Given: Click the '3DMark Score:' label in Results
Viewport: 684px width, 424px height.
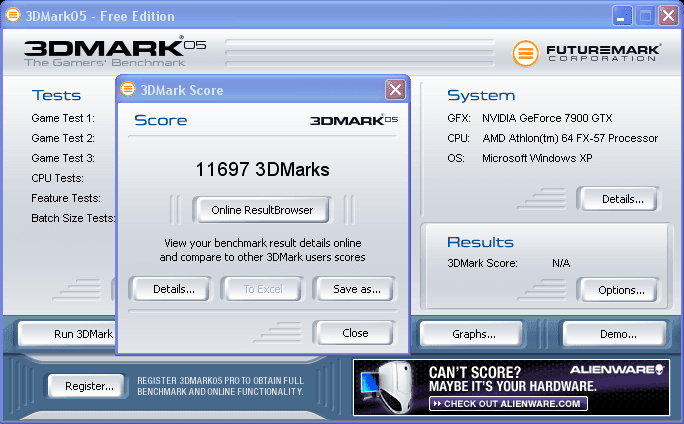Looking at the screenshot, I should [482, 263].
